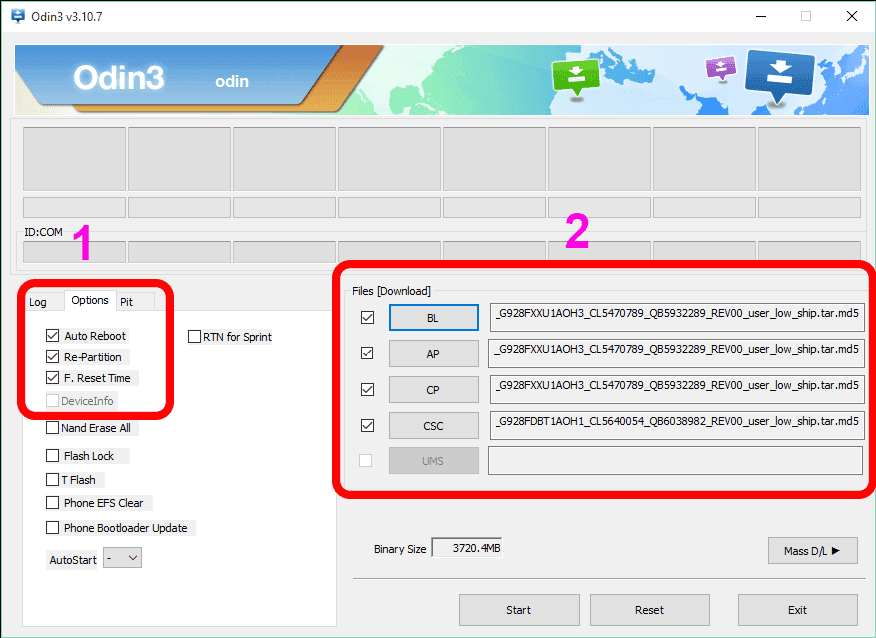Click the Reset button
This screenshot has height=638, width=876.
click(x=650, y=610)
